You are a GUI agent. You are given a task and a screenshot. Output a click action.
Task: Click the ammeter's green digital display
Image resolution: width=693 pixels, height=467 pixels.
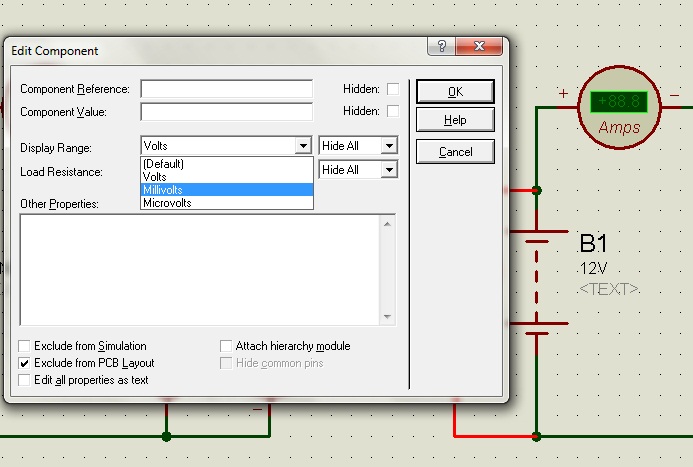pos(618,102)
